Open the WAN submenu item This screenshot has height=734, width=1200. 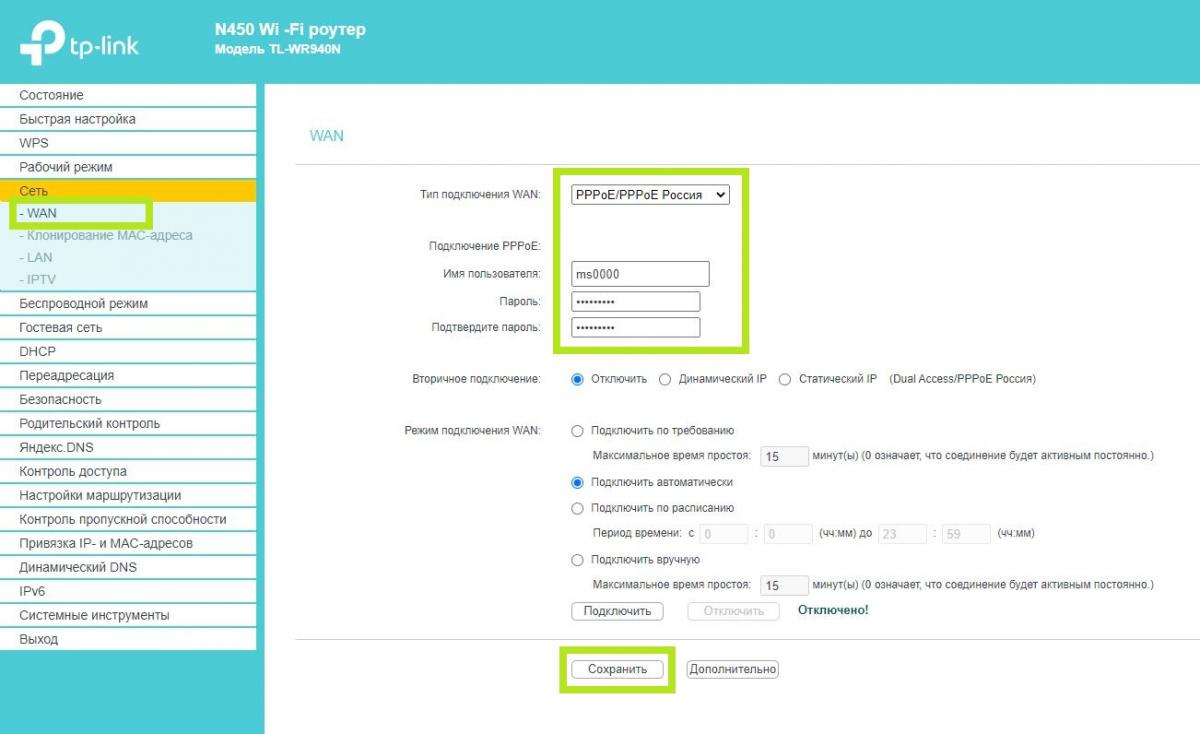(x=42, y=214)
